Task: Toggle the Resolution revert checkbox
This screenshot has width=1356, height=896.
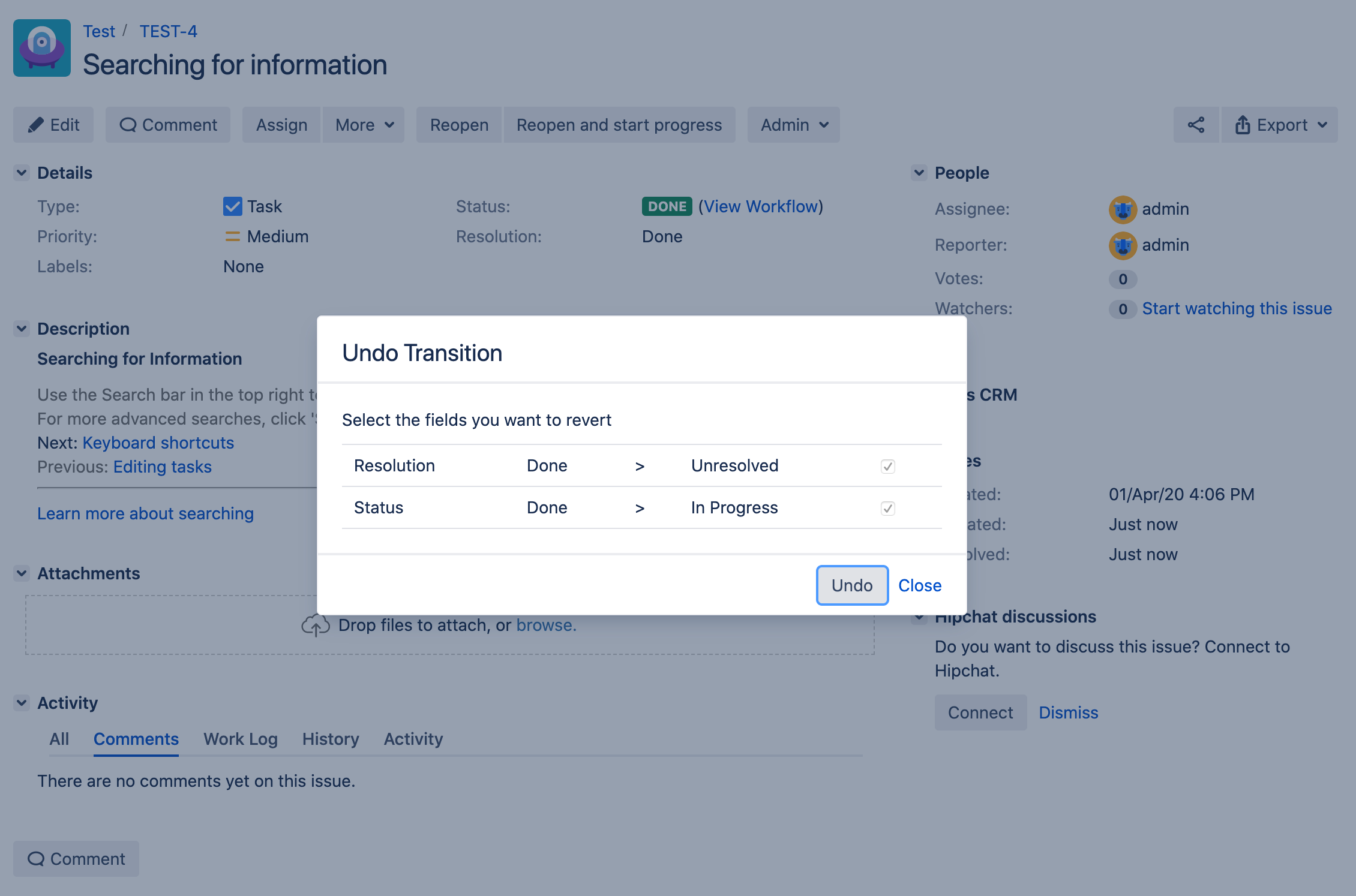Action: tap(888, 466)
